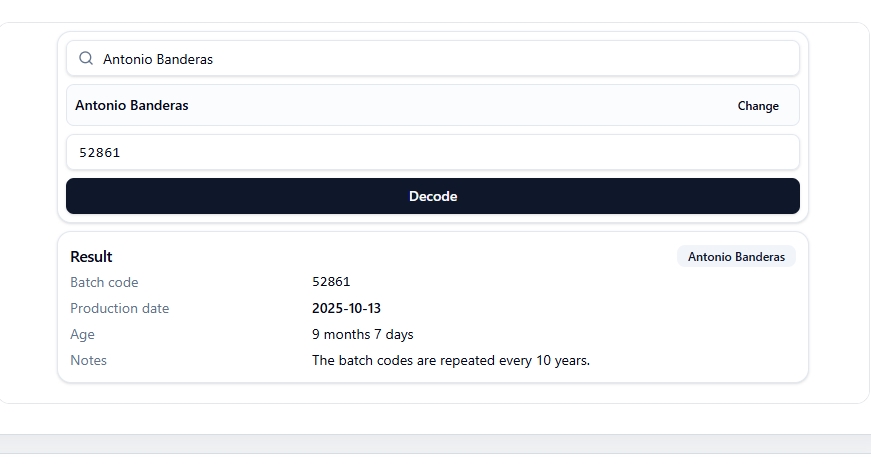Click the Change brand button

pyautogui.click(x=758, y=106)
